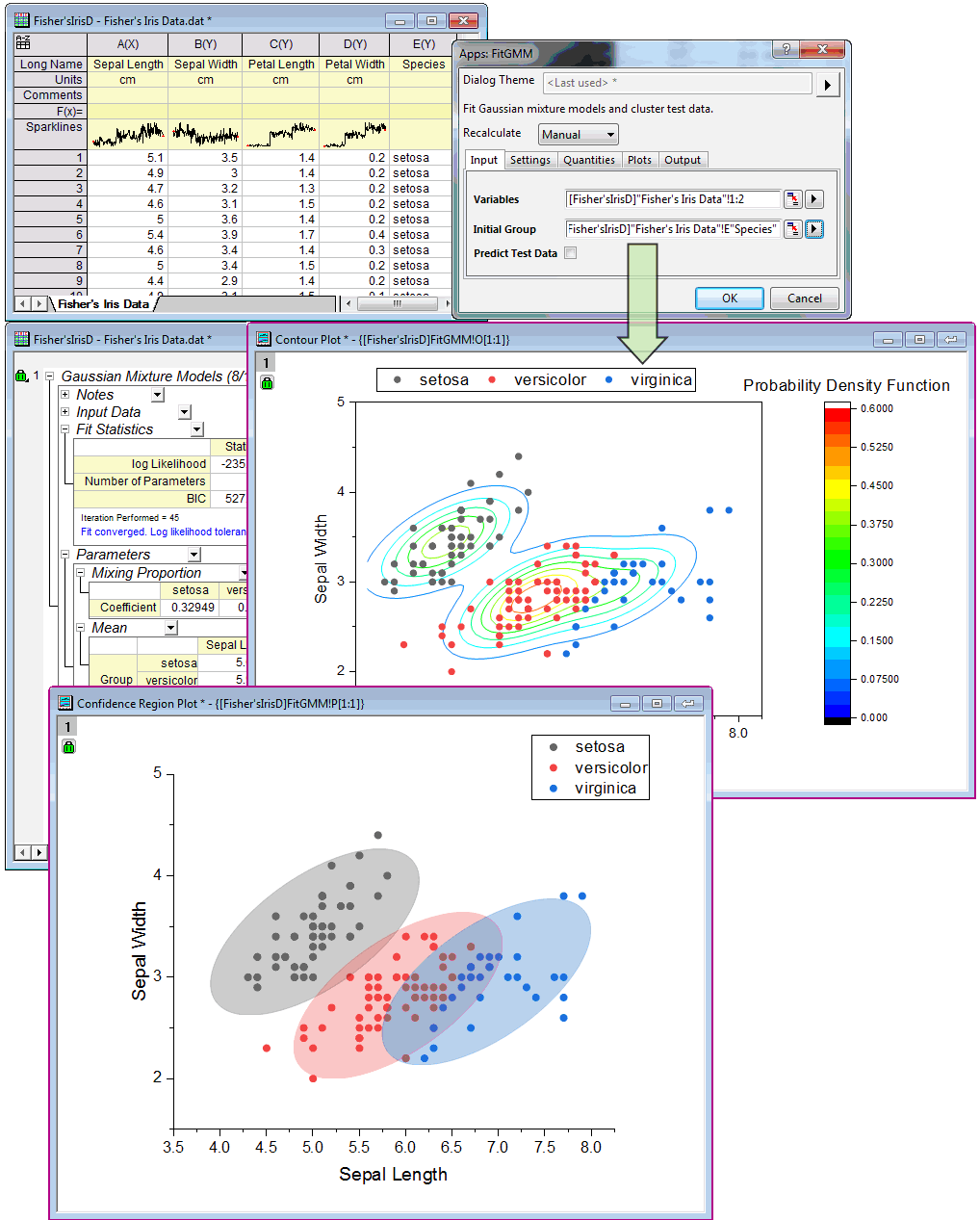
Task: Click the lock icon in Confidence Region Plot
Action: [68, 746]
